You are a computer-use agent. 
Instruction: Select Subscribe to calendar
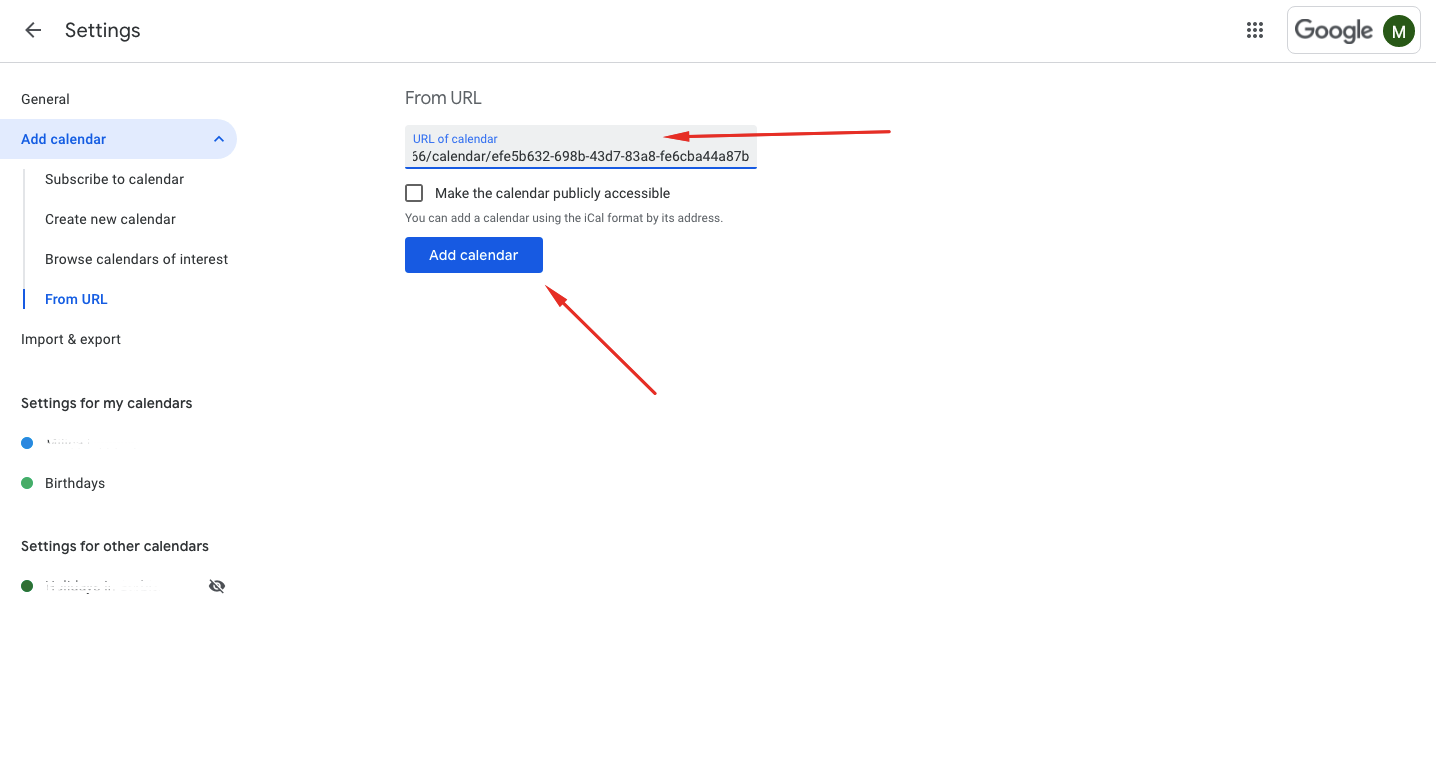pyautogui.click(x=114, y=179)
